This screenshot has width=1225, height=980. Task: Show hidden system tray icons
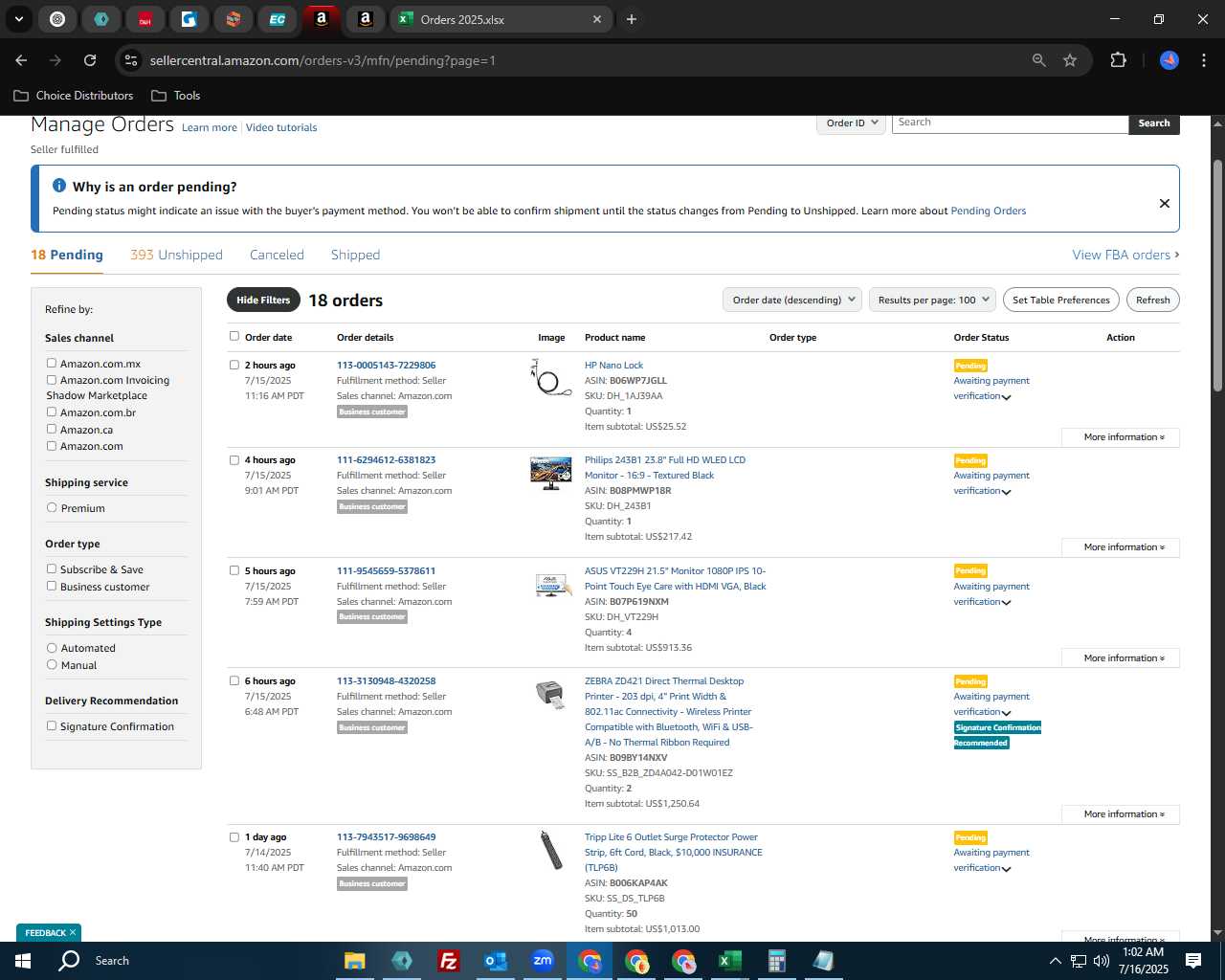1055,961
